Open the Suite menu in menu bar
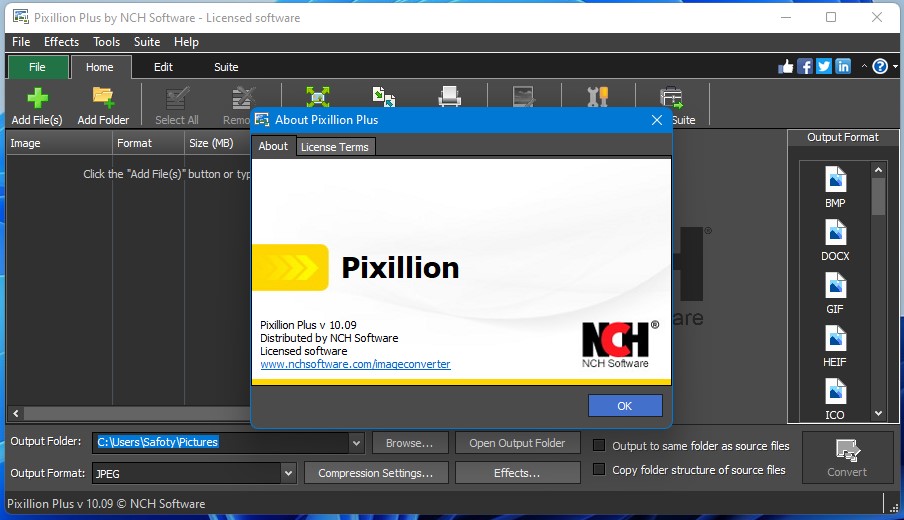904x520 pixels. coord(147,42)
